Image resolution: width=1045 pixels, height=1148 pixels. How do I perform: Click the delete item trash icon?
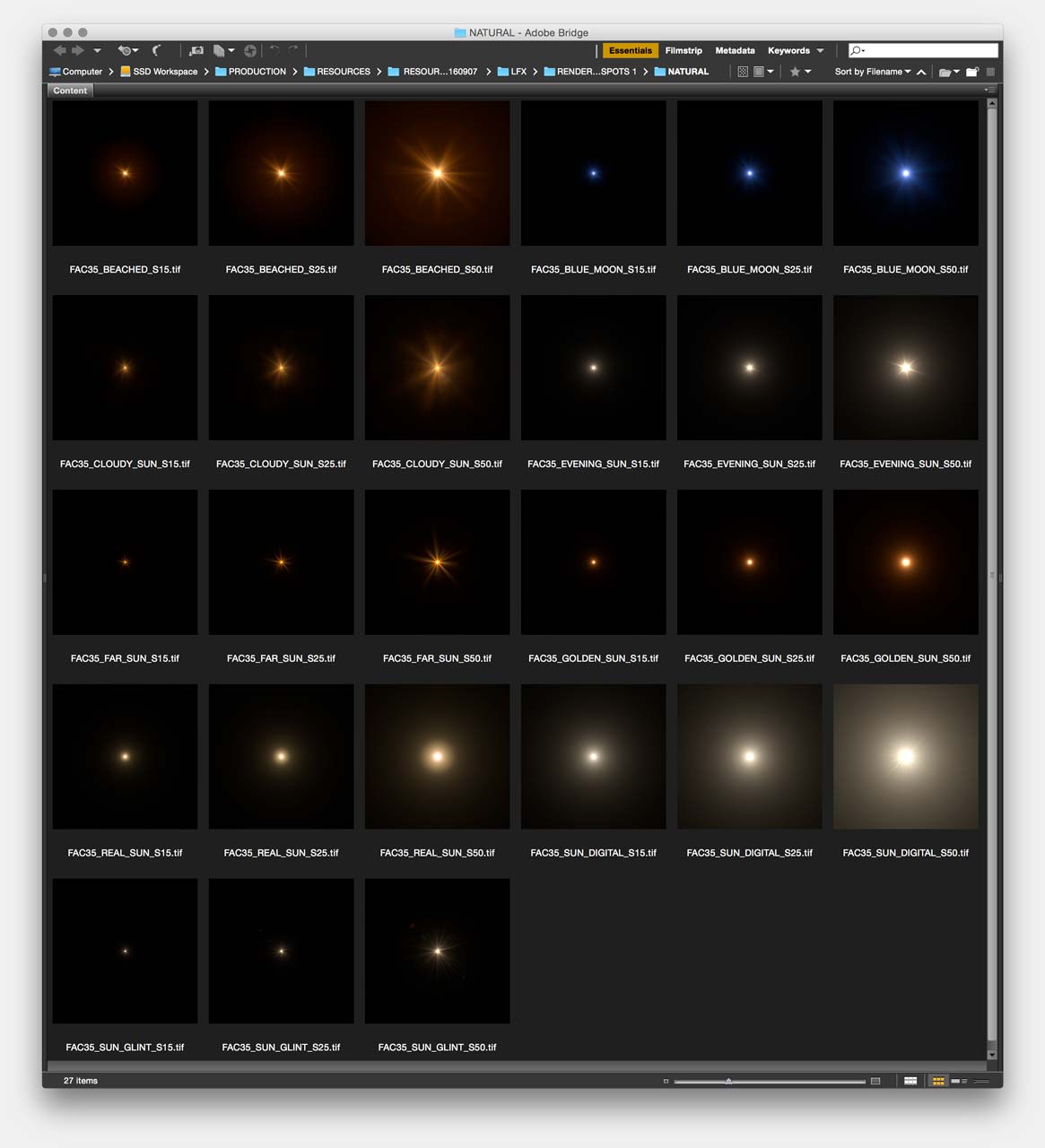(990, 72)
